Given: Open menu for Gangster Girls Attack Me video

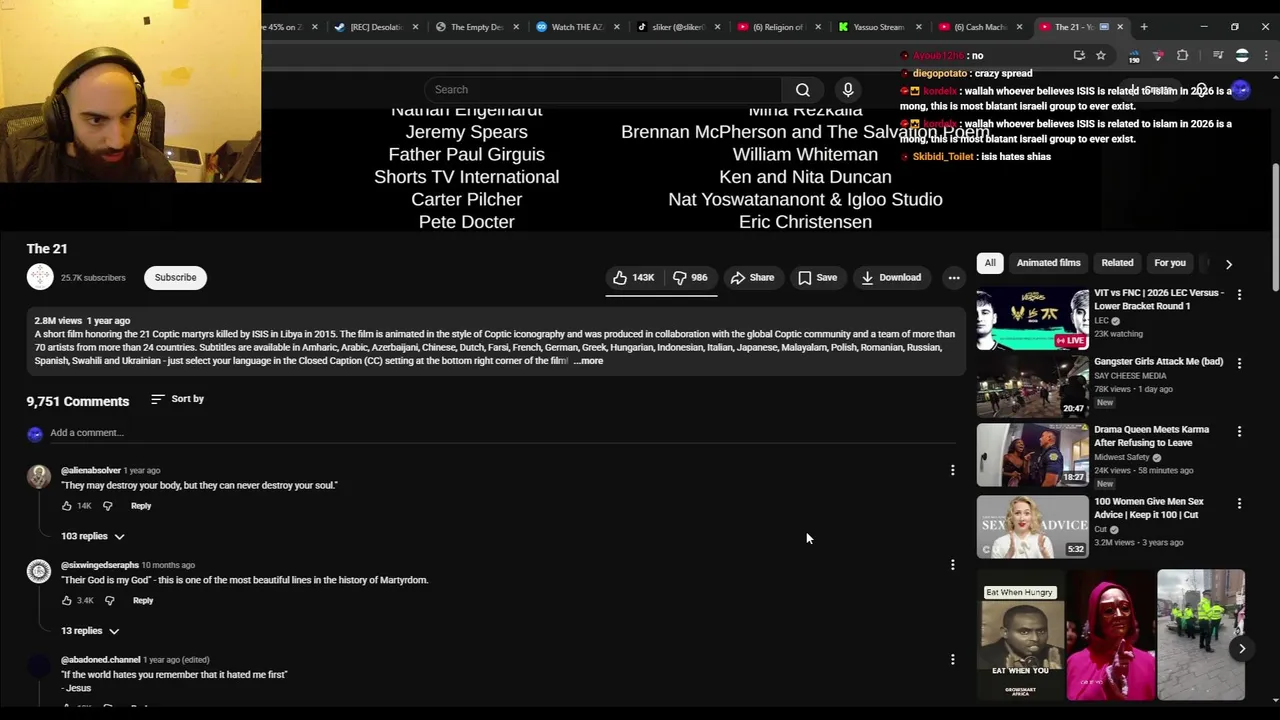Looking at the screenshot, I should [x=1239, y=363].
